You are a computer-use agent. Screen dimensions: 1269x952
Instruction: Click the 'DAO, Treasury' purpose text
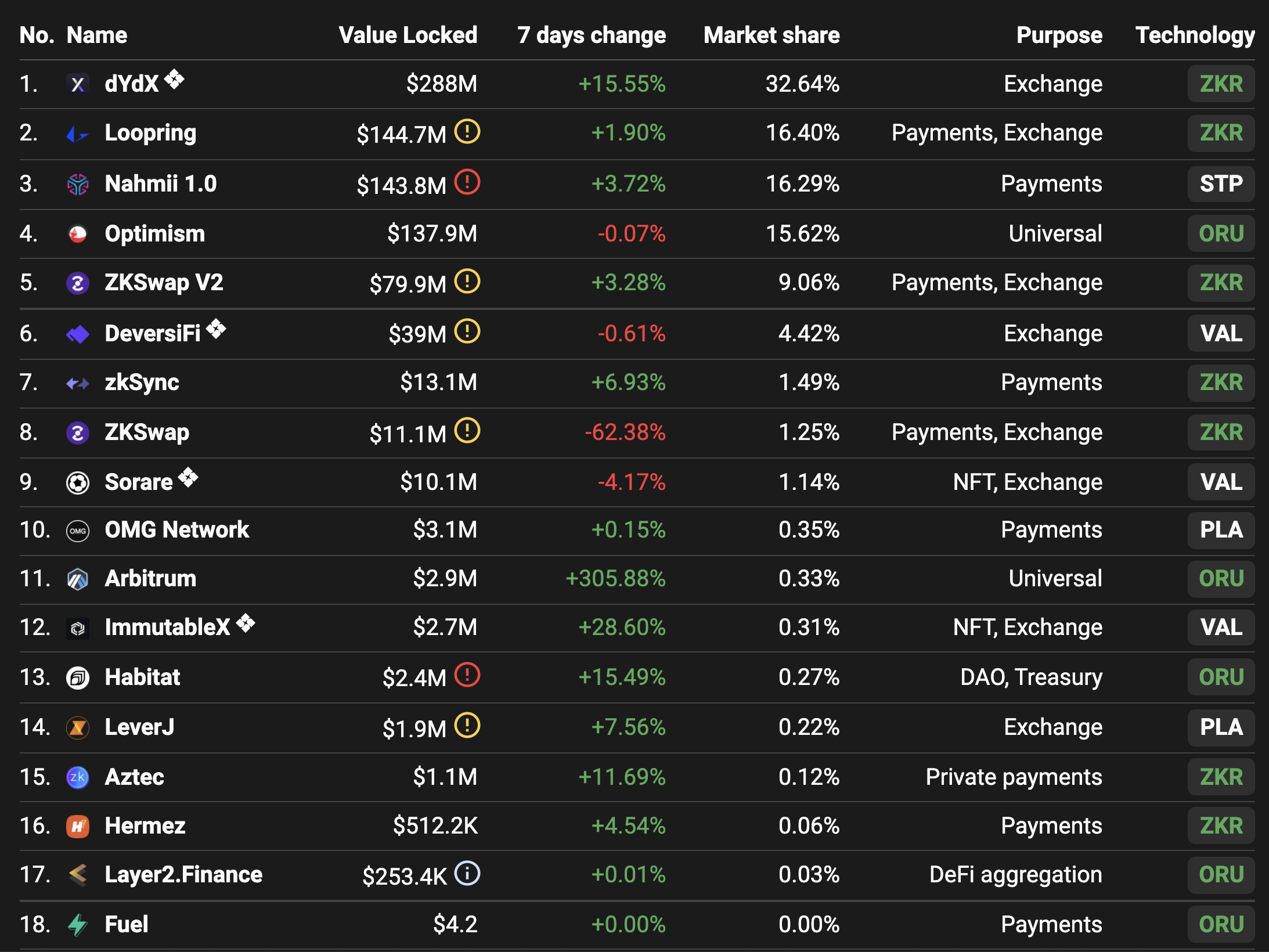(x=1032, y=677)
